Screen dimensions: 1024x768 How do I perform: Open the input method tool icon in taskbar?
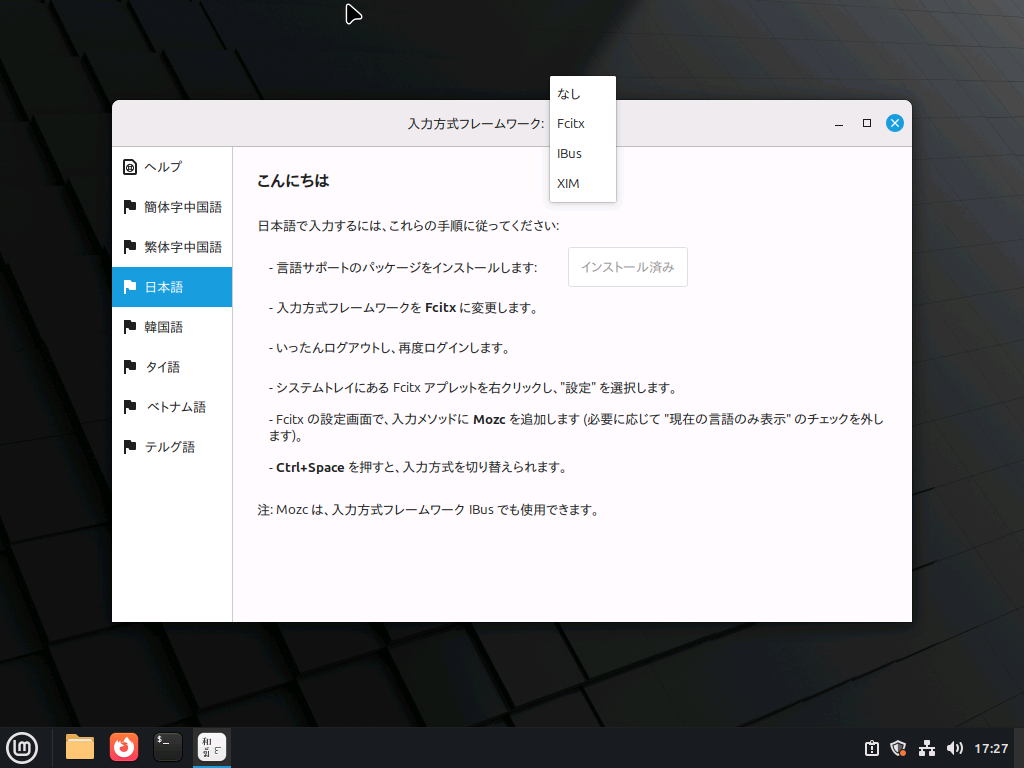[211, 747]
